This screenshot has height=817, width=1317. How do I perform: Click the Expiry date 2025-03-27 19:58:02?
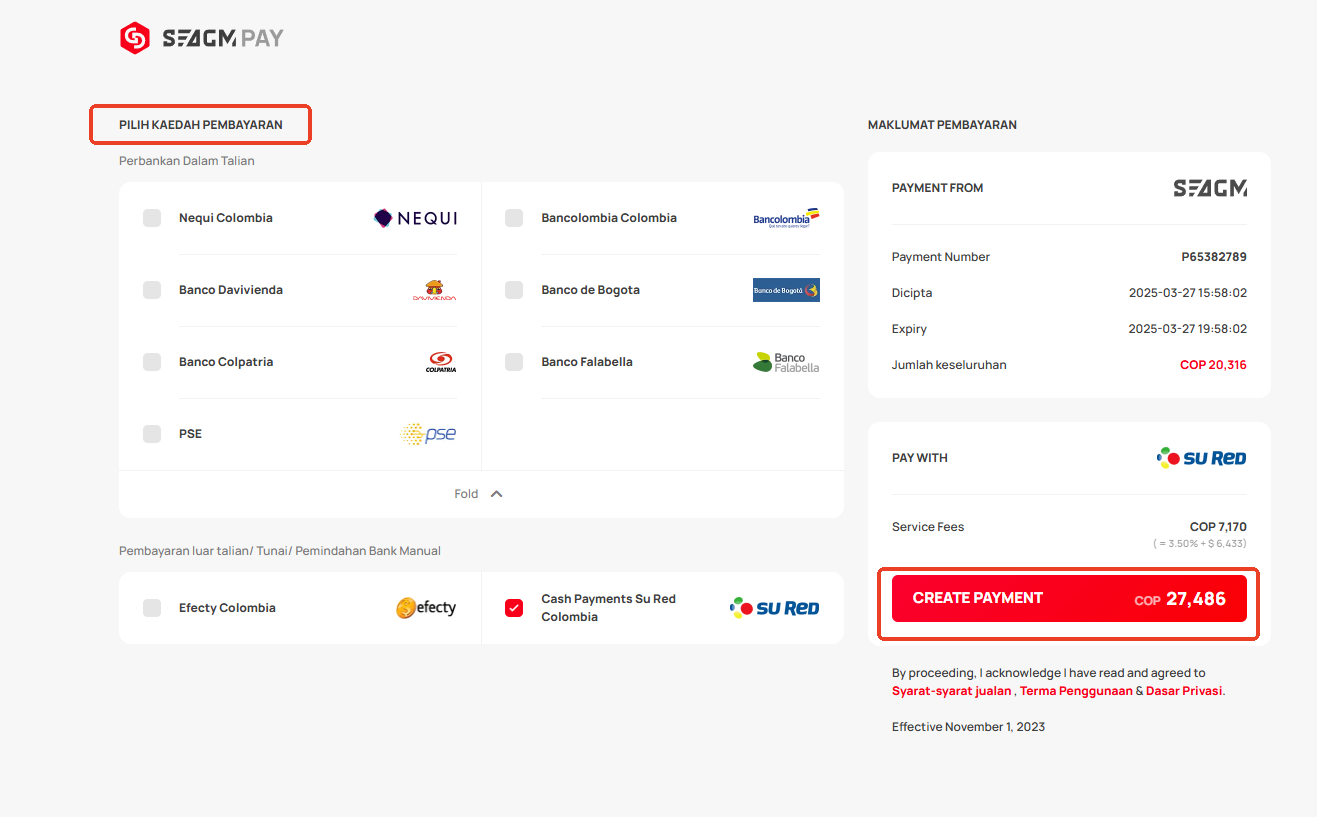[1188, 329]
